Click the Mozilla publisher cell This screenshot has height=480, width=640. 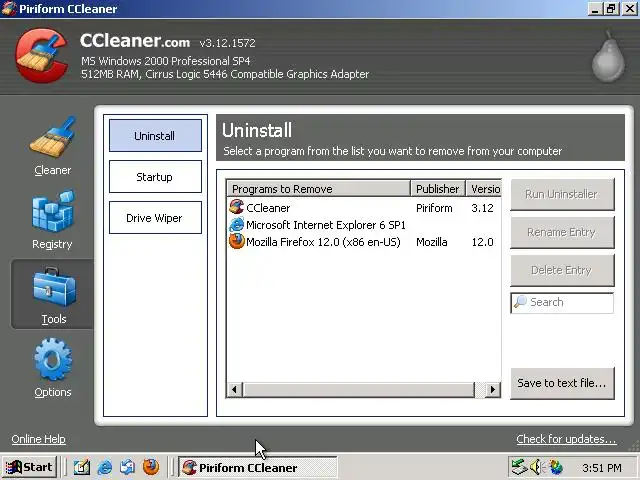[432, 242]
